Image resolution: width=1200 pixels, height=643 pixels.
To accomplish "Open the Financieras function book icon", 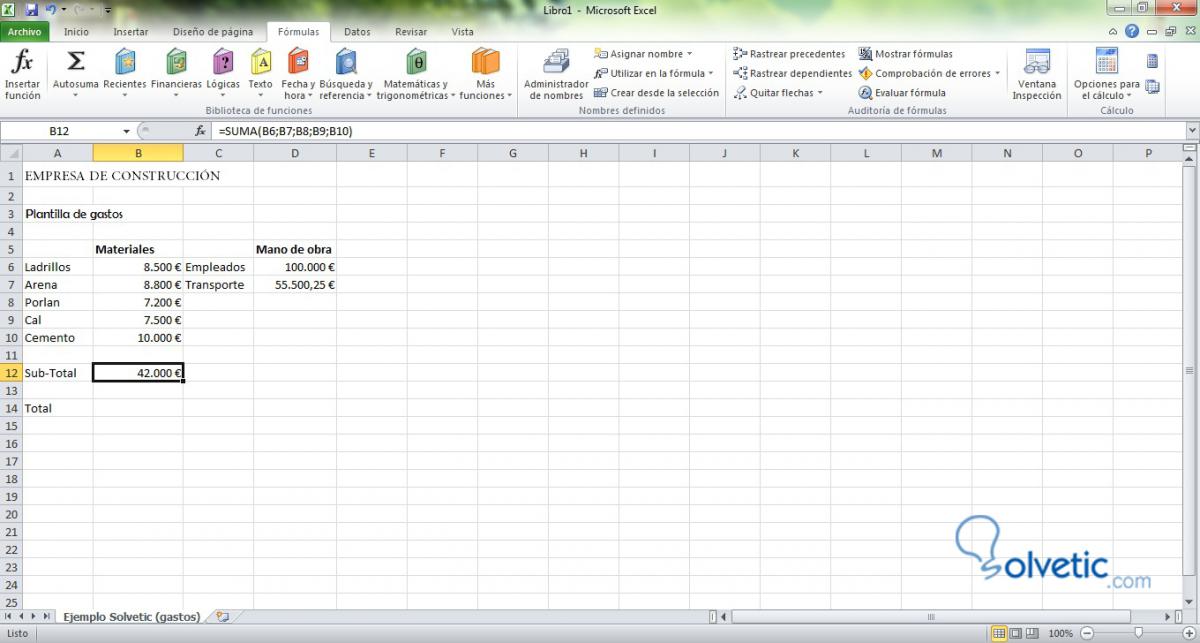I will pos(176,62).
